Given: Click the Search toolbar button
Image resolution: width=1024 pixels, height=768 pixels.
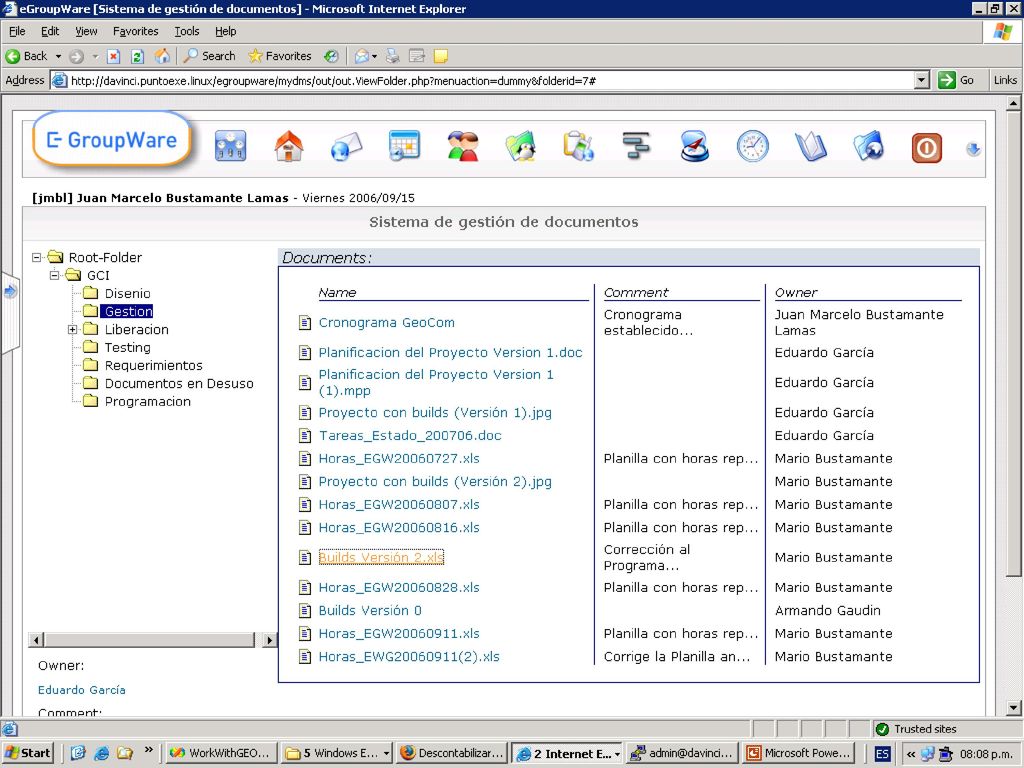Looking at the screenshot, I should 209,56.
